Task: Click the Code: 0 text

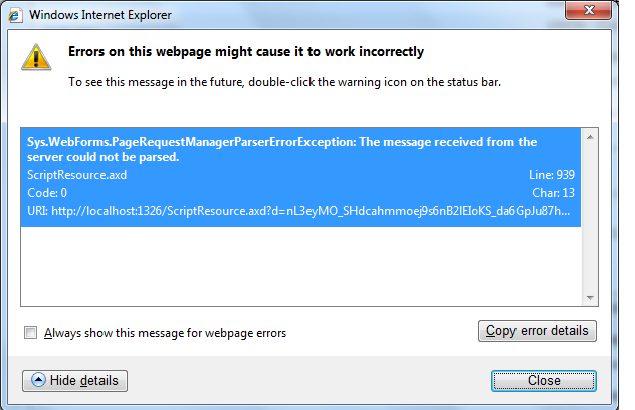Action: tap(47, 193)
